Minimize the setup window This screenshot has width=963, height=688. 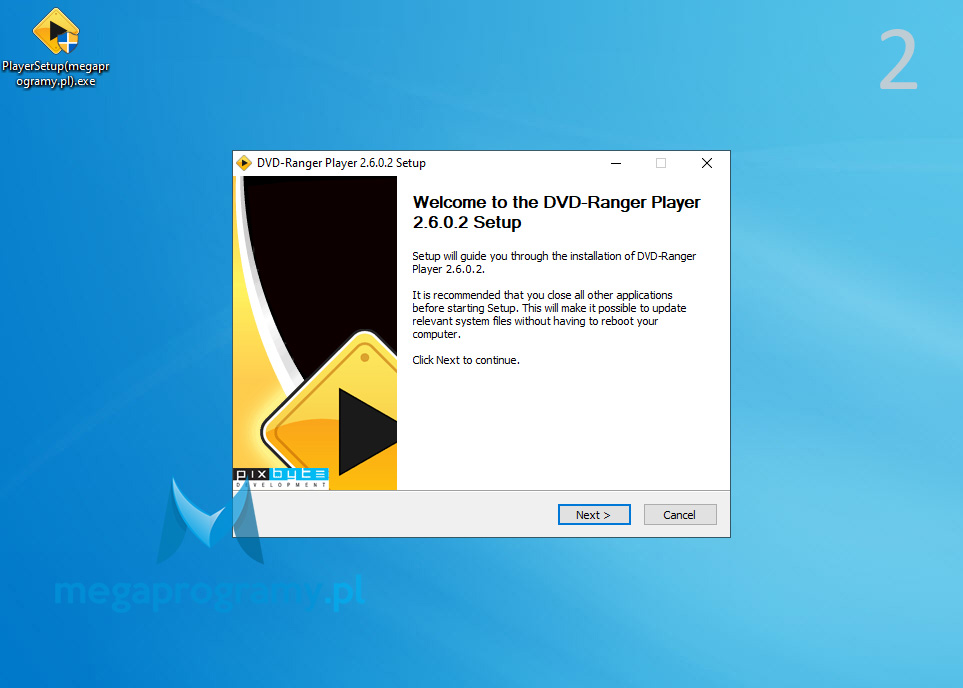[x=616, y=163]
